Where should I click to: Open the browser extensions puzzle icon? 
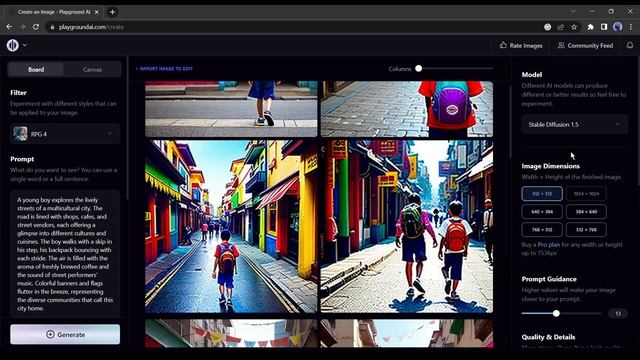591,27
